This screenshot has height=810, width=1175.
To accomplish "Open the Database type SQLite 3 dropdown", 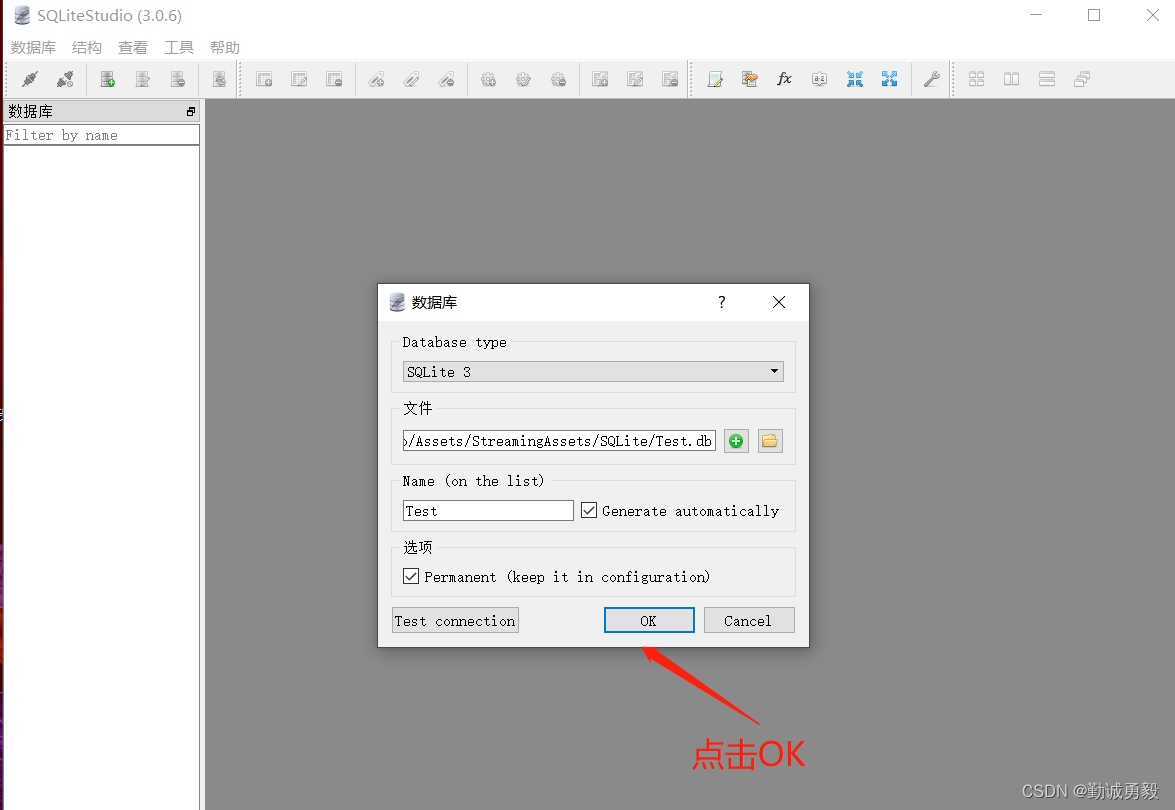I will pos(593,372).
